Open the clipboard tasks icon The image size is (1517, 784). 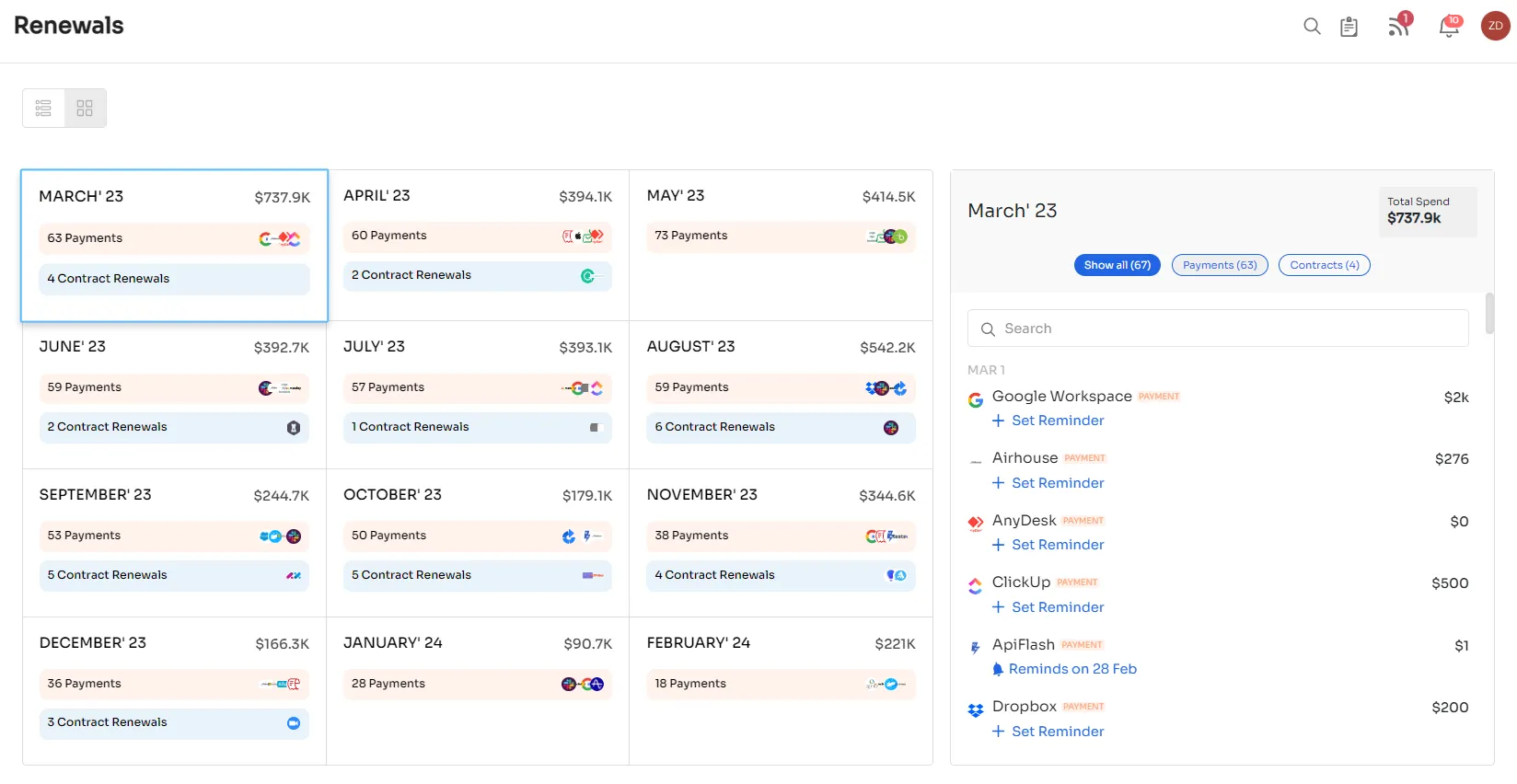[1349, 27]
